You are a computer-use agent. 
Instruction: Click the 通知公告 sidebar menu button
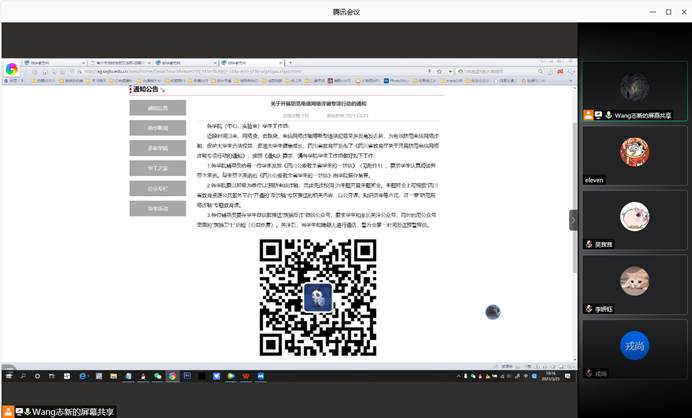pyautogui.click(x=157, y=108)
